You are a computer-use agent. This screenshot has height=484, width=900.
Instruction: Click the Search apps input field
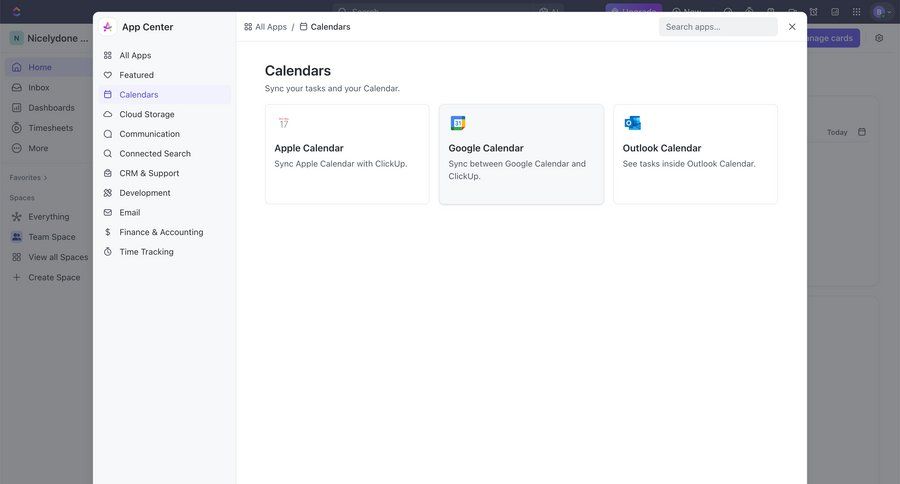(x=718, y=27)
